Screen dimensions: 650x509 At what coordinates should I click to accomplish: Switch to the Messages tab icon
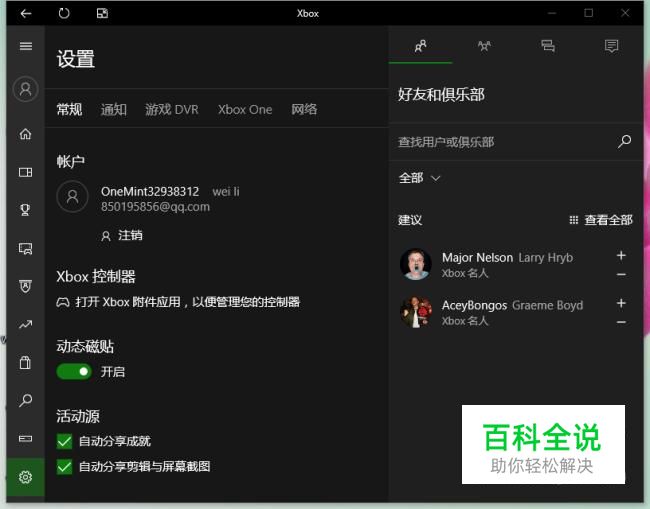coord(548,46)
